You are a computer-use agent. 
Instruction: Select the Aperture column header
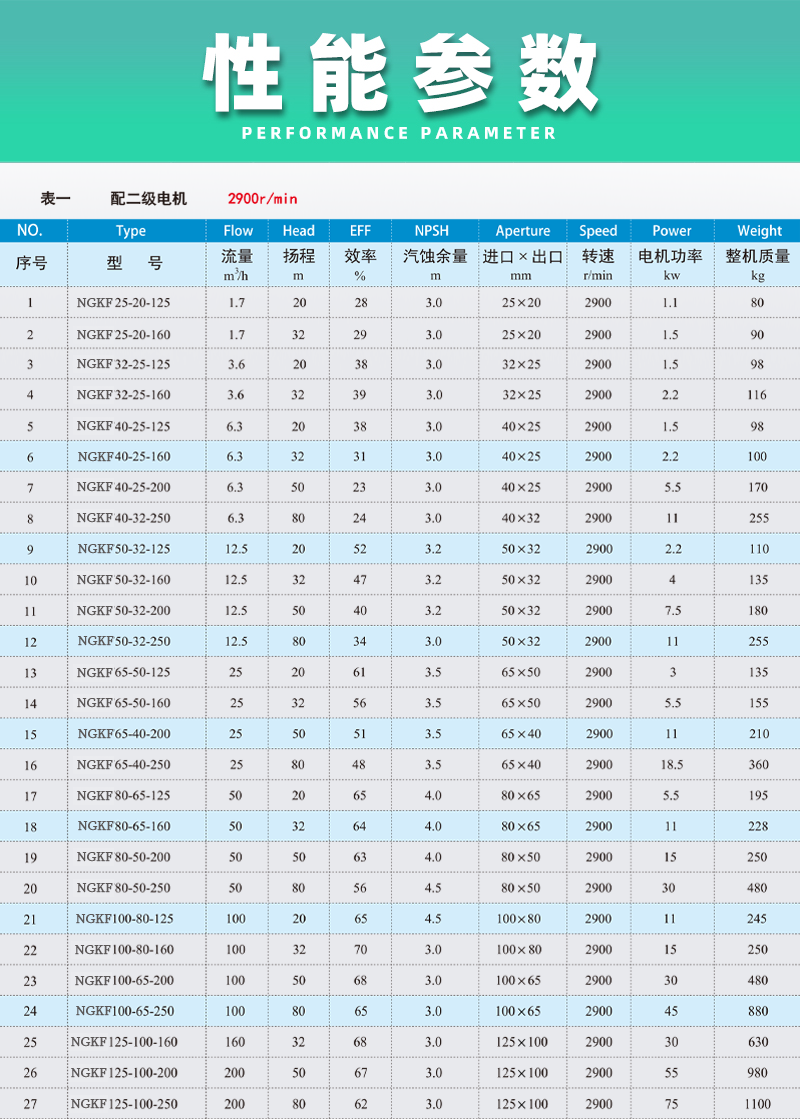coord(522,231)
